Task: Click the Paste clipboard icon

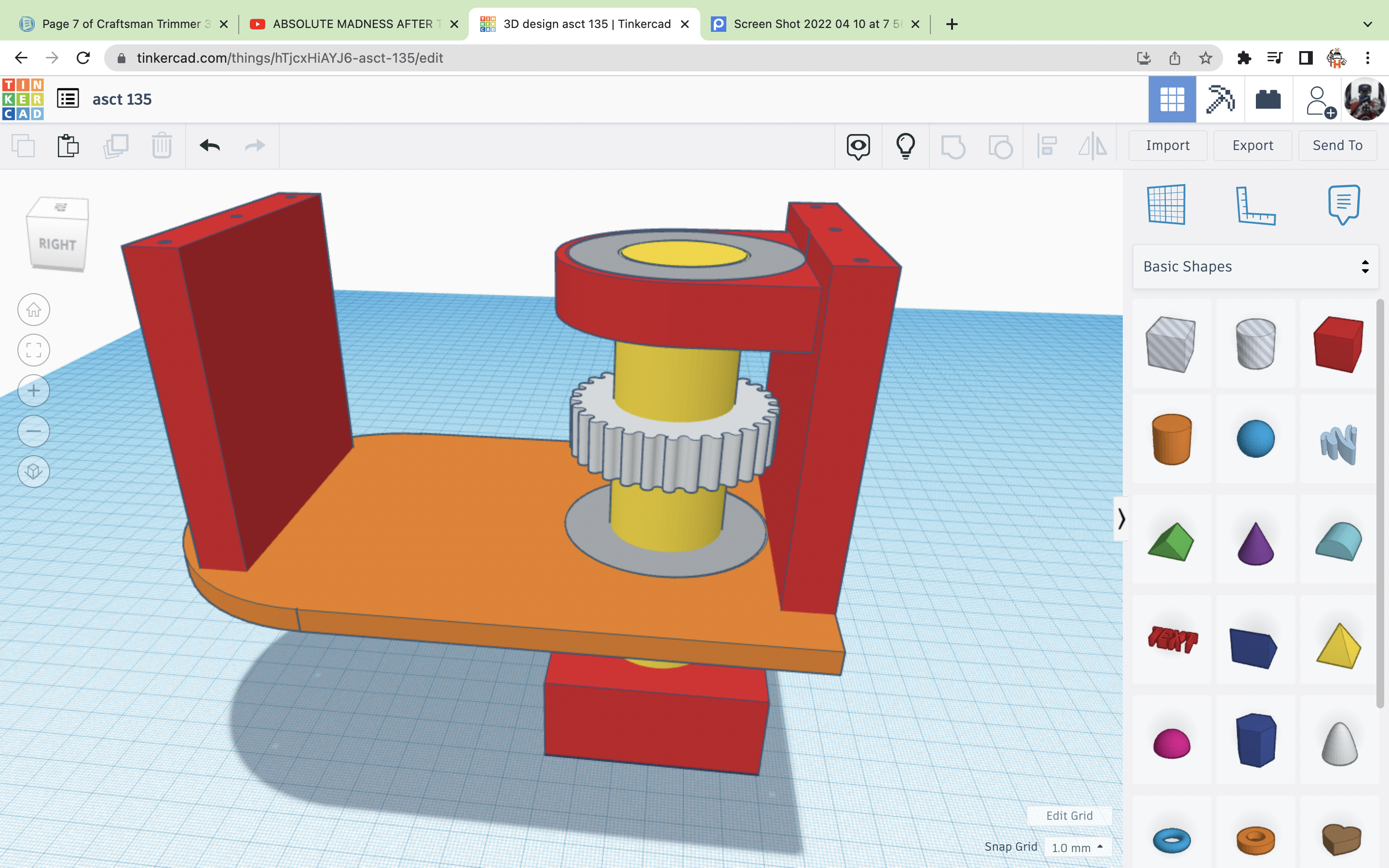Action: point(68,146)
